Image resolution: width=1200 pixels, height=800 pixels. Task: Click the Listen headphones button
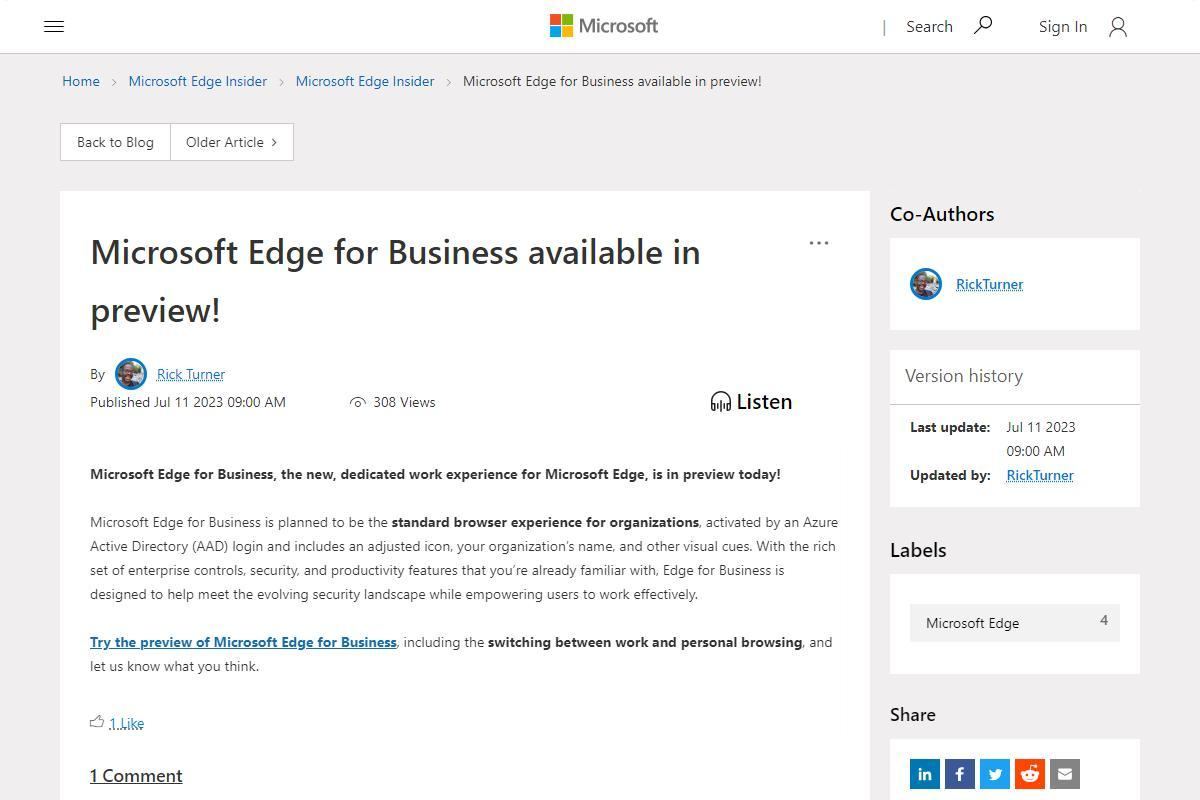(x=751, y=402)
